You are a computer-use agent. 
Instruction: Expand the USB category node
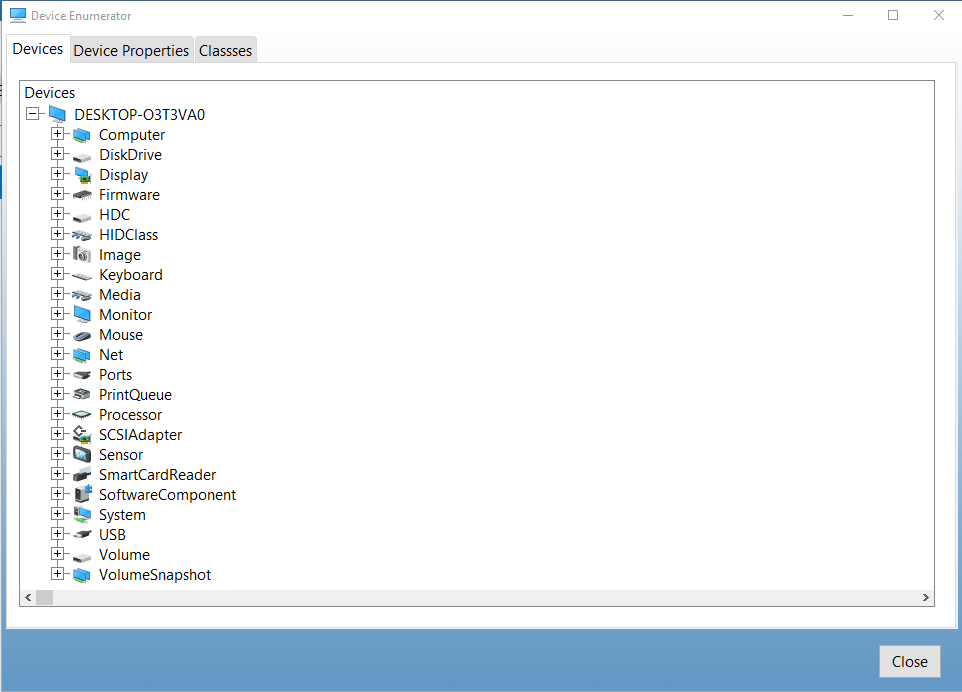58,534
